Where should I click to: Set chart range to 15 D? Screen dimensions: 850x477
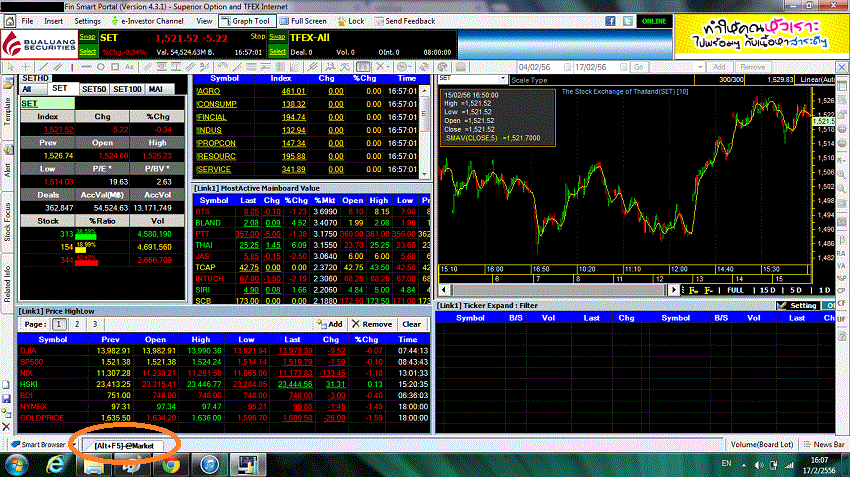point(767,290)
